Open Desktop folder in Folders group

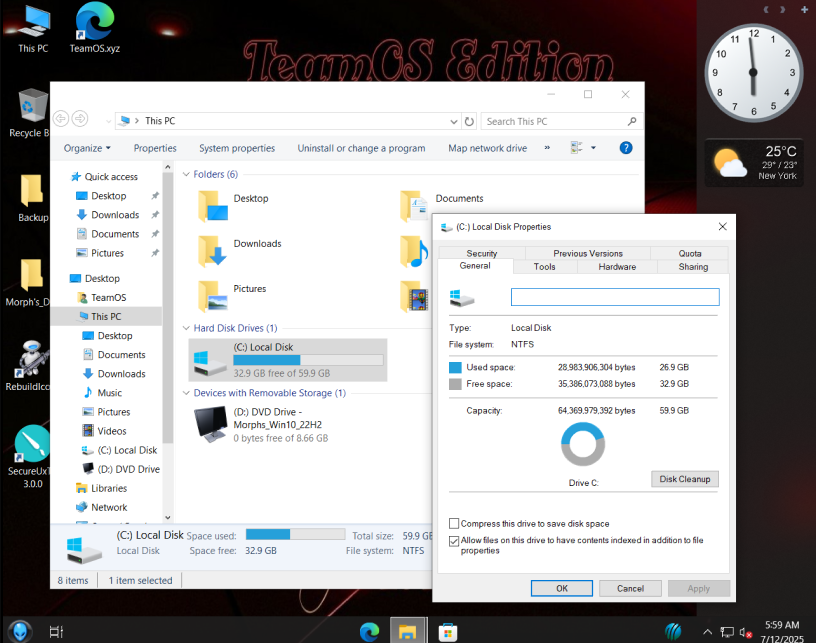pyautogui.click(x=233, y=205)
